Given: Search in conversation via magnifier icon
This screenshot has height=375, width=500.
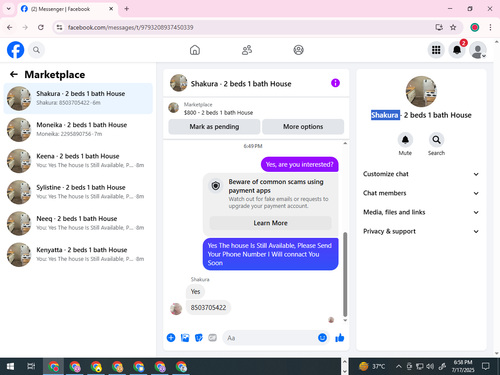Looking at the screenshot, I should (x=436, y=140).
